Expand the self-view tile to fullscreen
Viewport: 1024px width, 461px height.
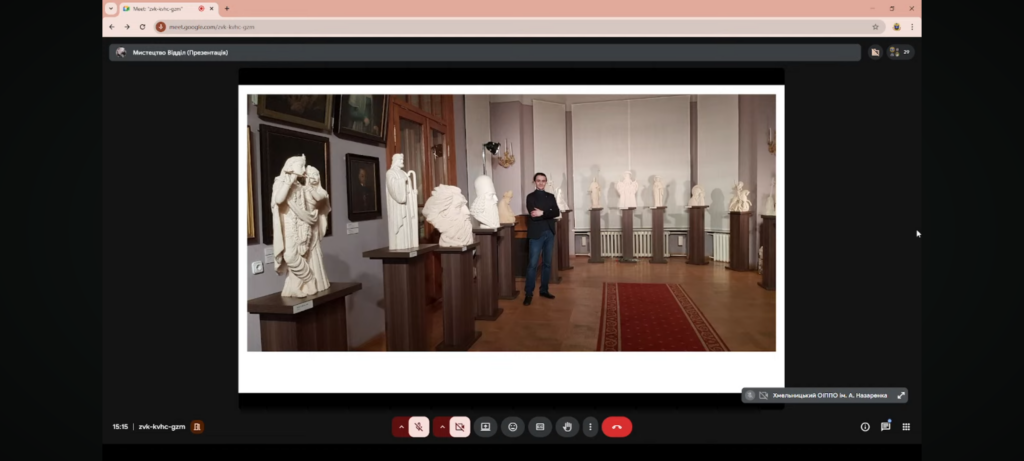900,395
